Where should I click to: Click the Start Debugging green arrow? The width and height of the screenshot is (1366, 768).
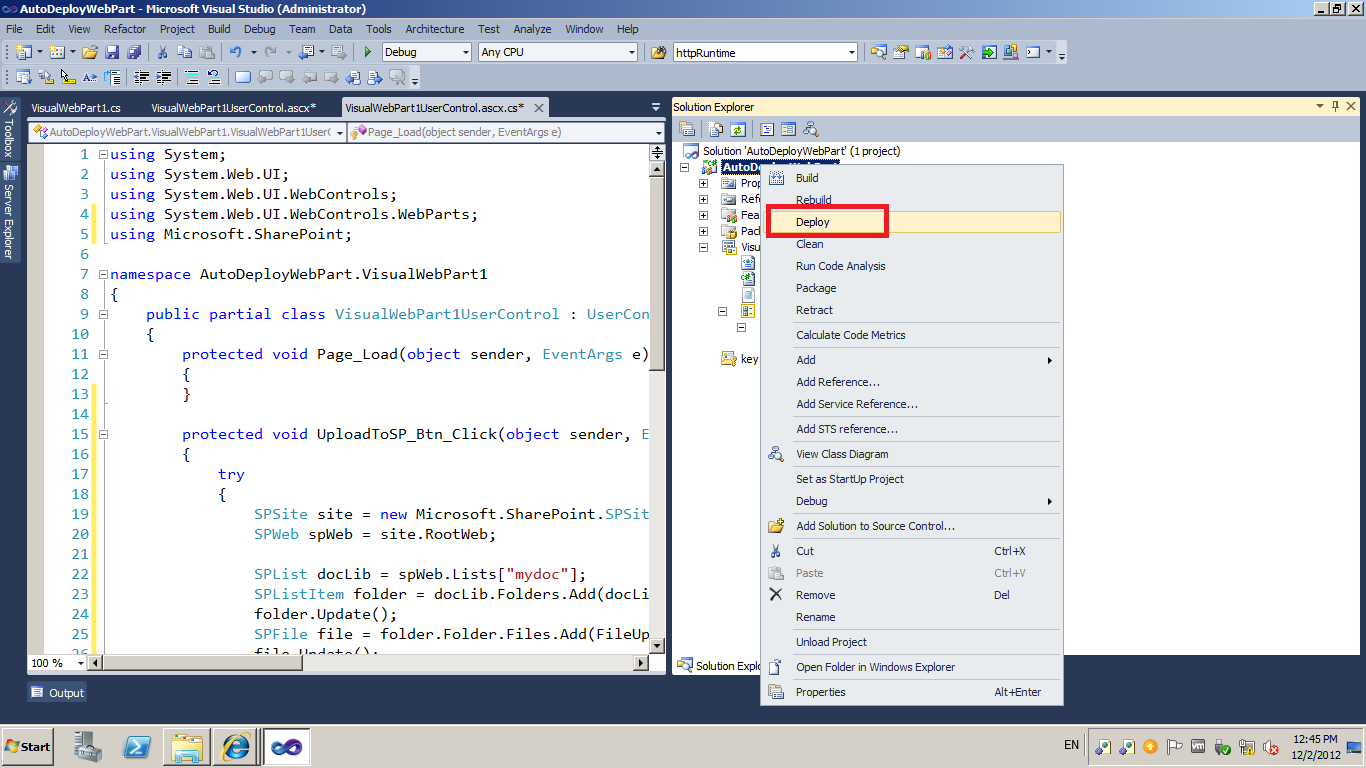(366, 52)
